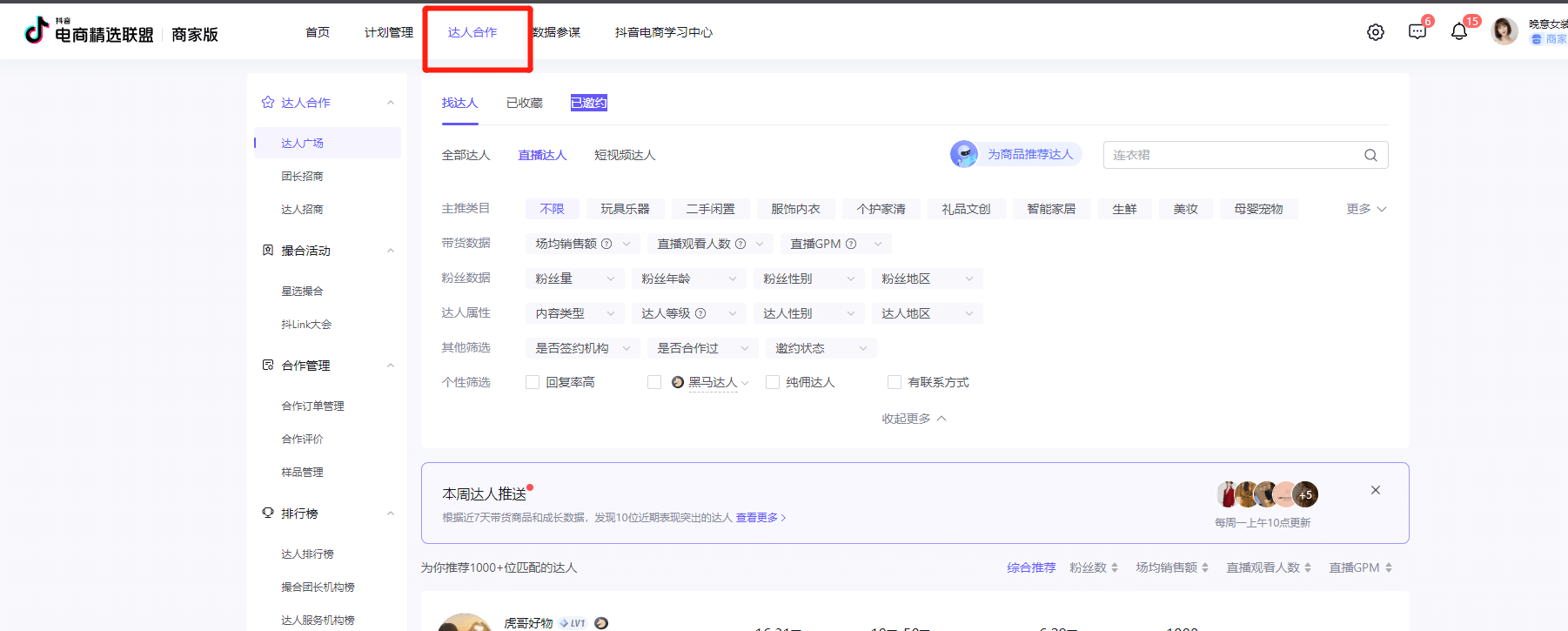Open the 邀约状态 dropdown
This screenshot has height=631, width=1568.
tap(821, 348)
